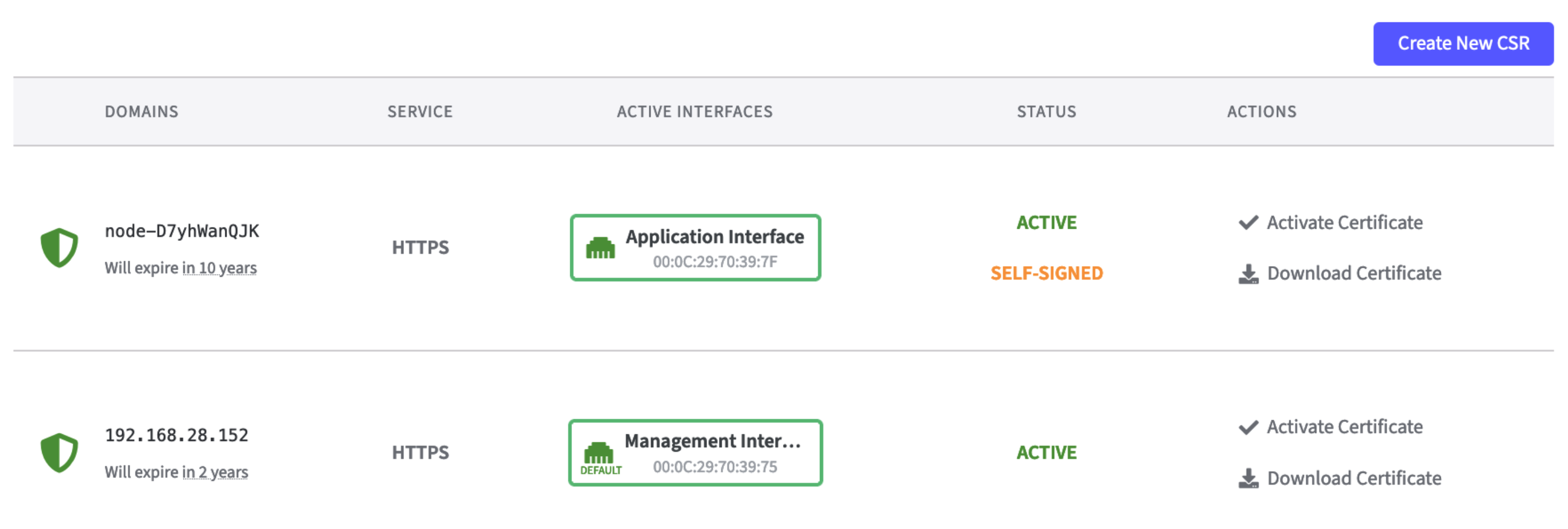Select the Application Interface box
1568x529 pixels.
[x=695, y=248]
